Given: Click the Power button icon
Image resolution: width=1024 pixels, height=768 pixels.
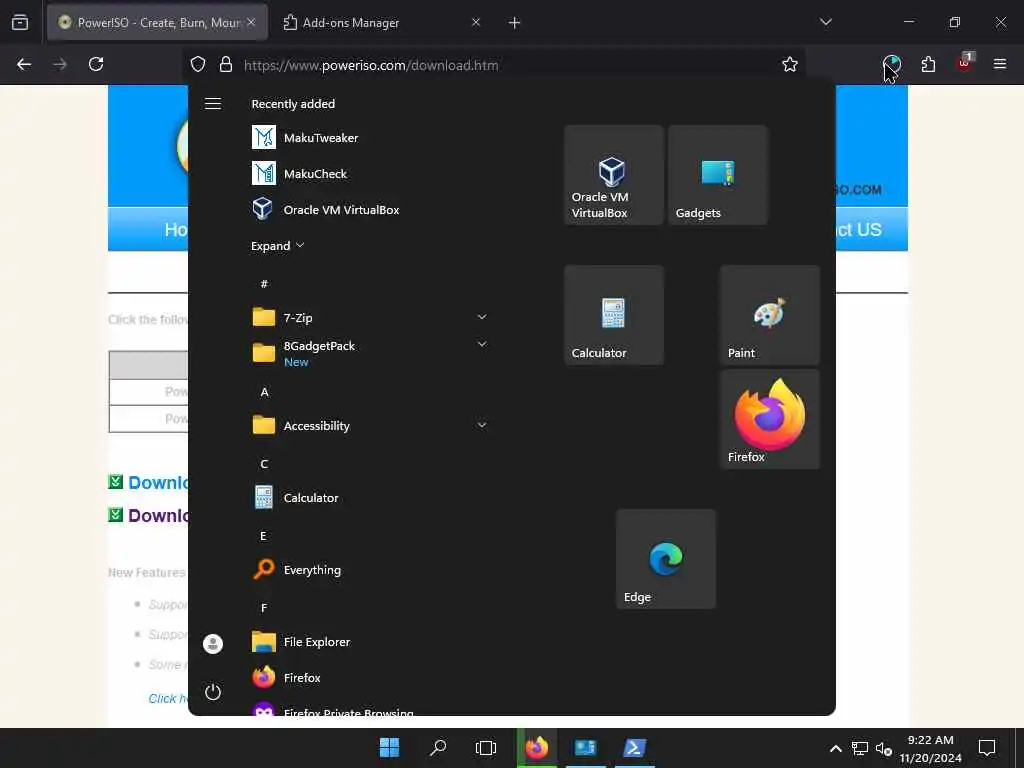Looking at the screenshot, I should tap(213, 692).
